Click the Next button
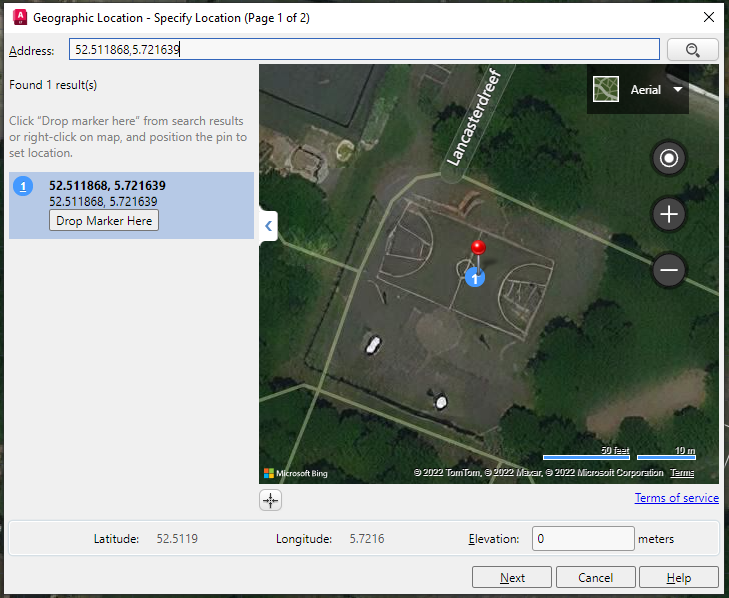This screenshot has width=729, height=598. click(512, 577)
